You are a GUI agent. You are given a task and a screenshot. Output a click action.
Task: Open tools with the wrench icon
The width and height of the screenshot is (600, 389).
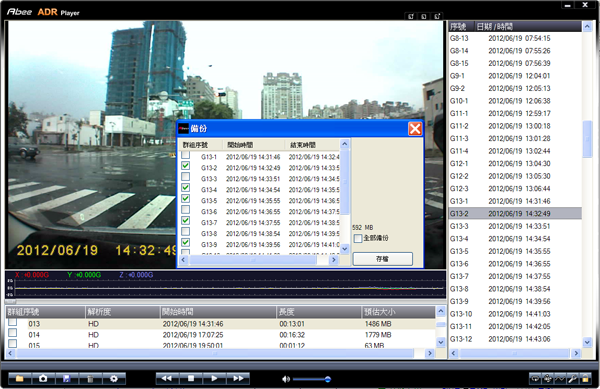pyautogui.click(x=572, y=379)
